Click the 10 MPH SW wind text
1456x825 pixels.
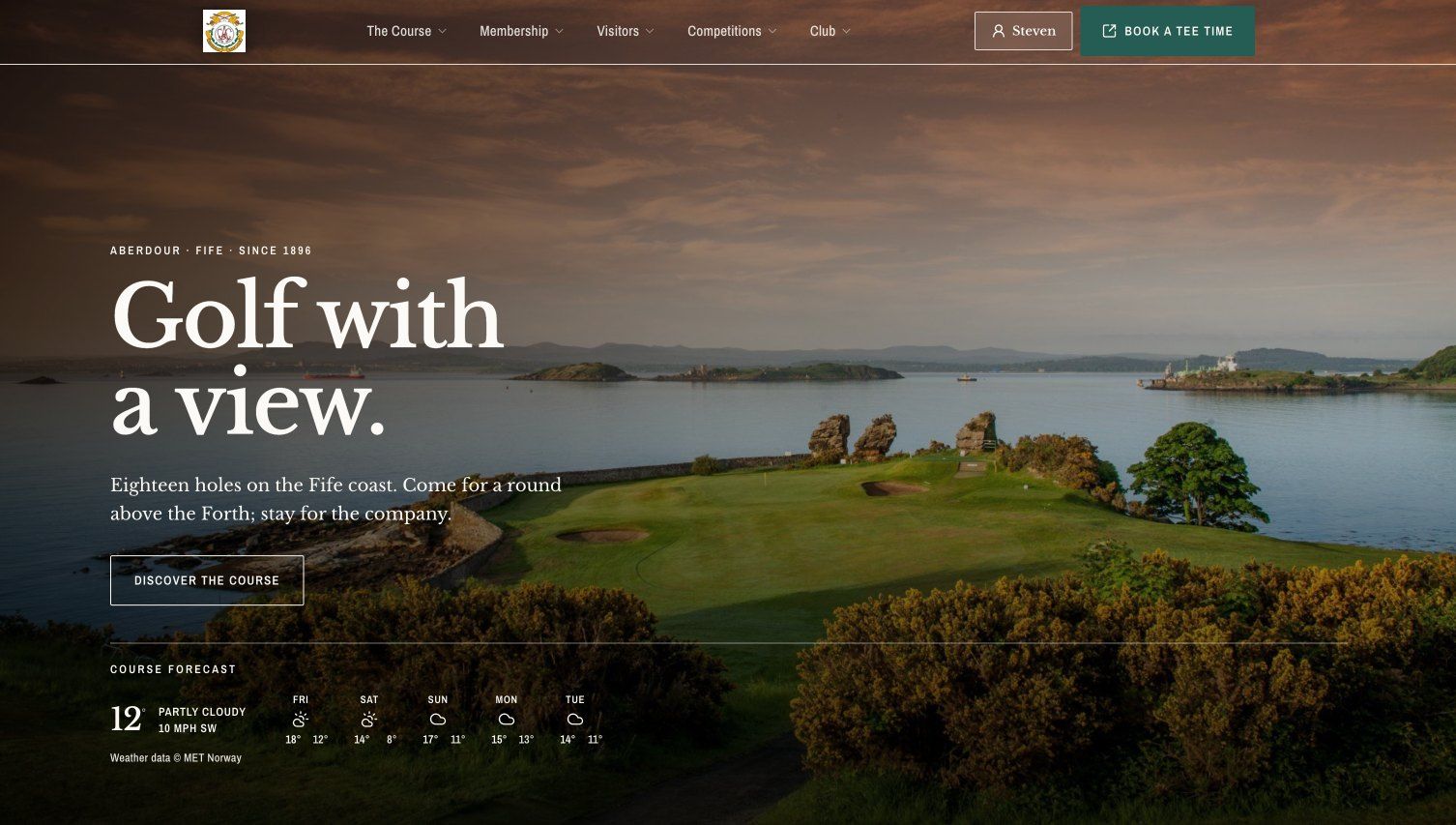coord(188,728)
